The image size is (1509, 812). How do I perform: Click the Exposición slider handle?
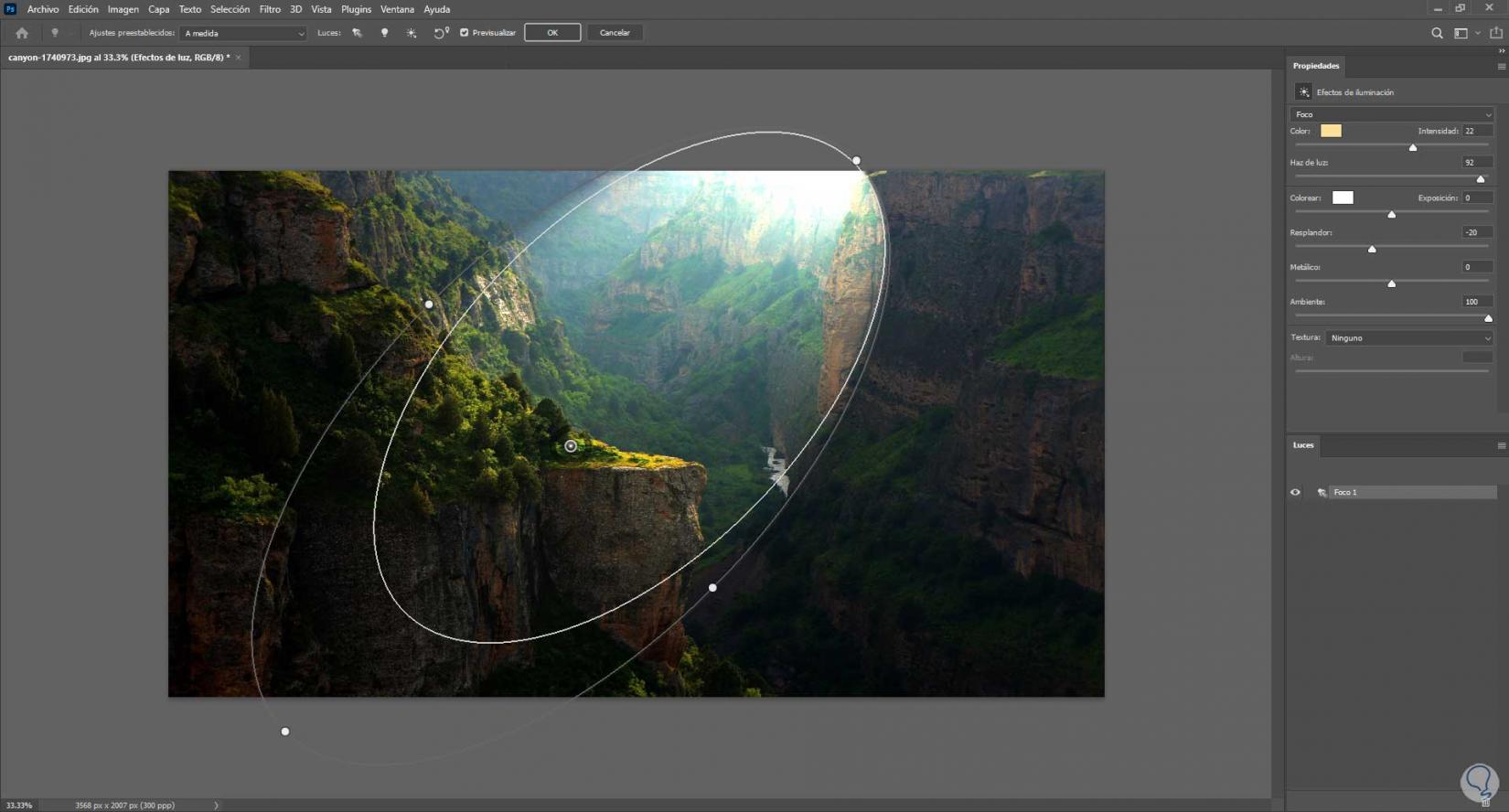(1392, 214)
